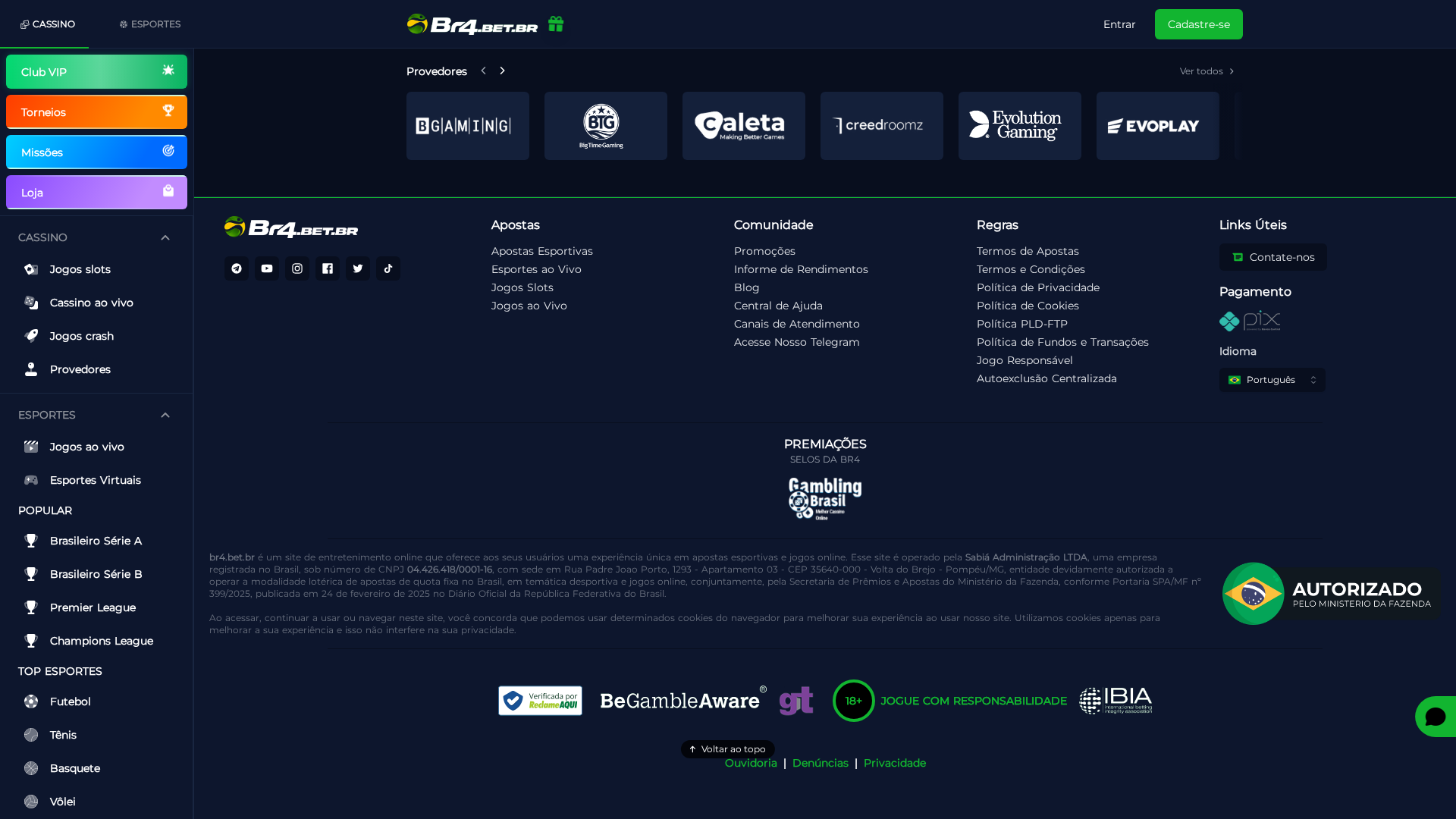Screen dimensions: 1456x819
Task: Open the Creedroomz provider card
Action: click(x=882, y=126)
